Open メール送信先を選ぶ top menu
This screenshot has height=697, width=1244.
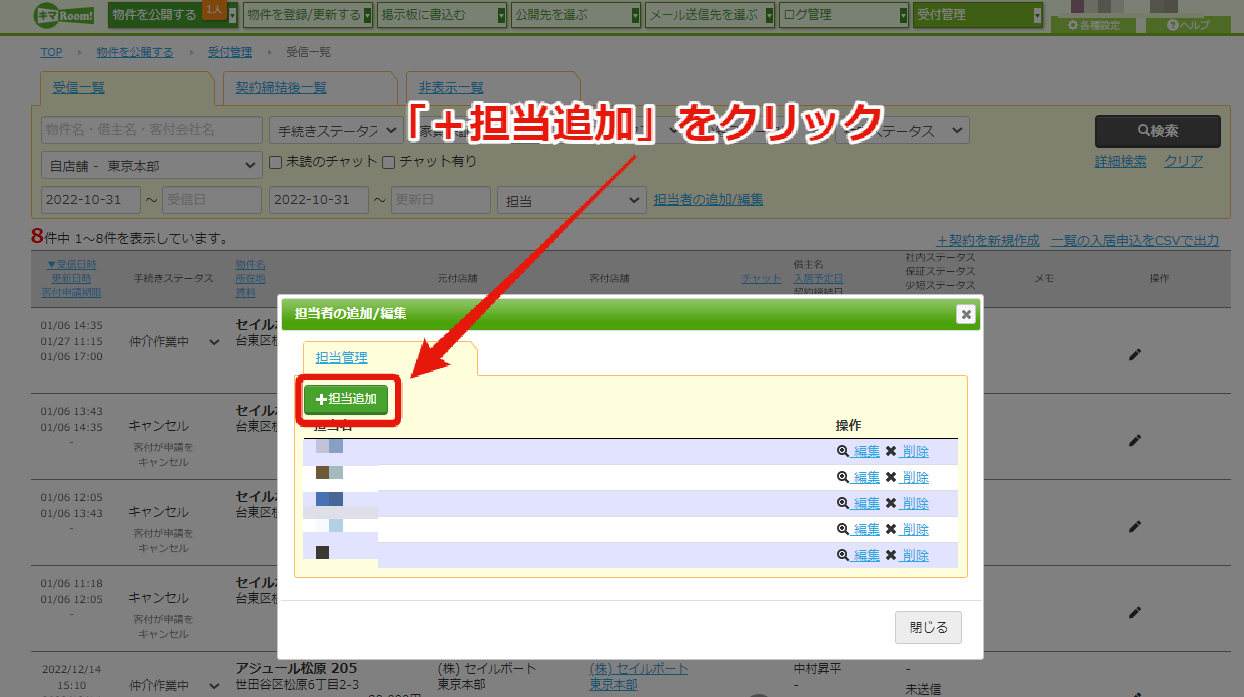tap(710, 15)
